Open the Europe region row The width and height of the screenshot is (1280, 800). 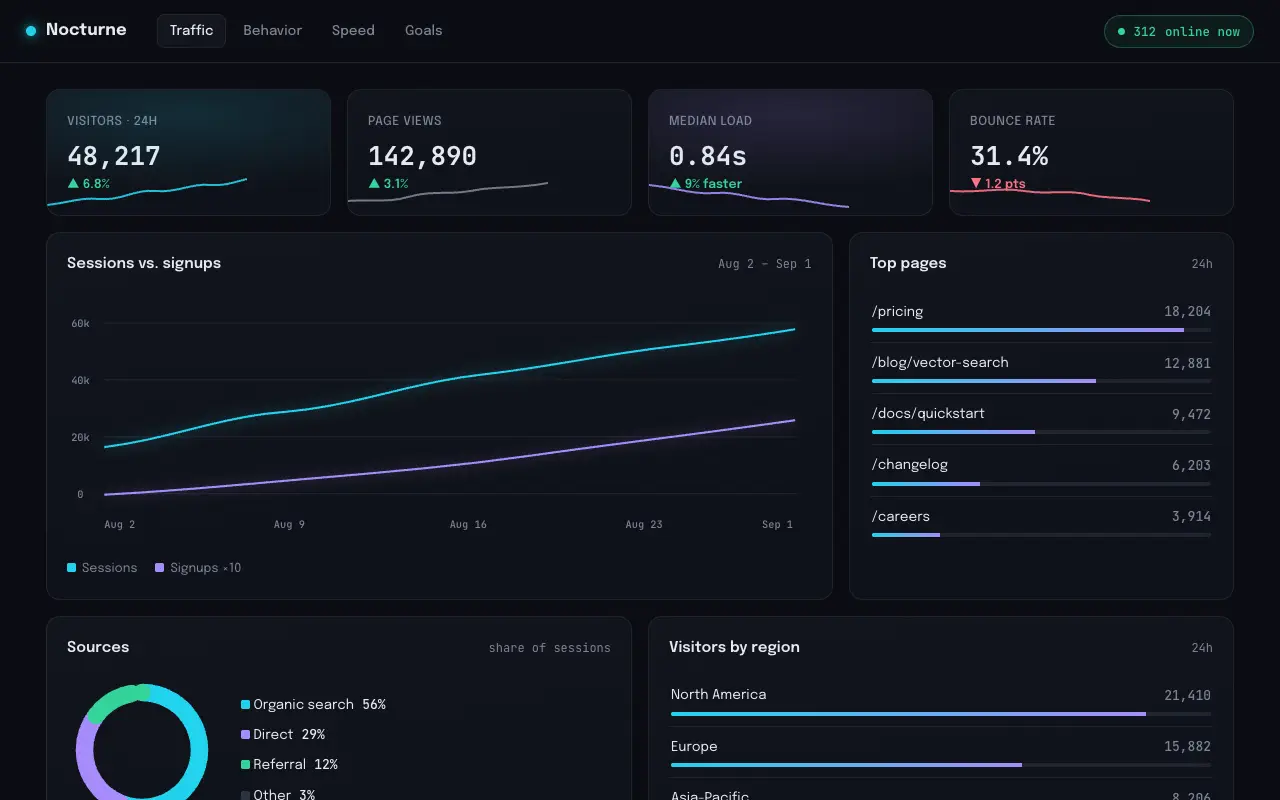941,753
